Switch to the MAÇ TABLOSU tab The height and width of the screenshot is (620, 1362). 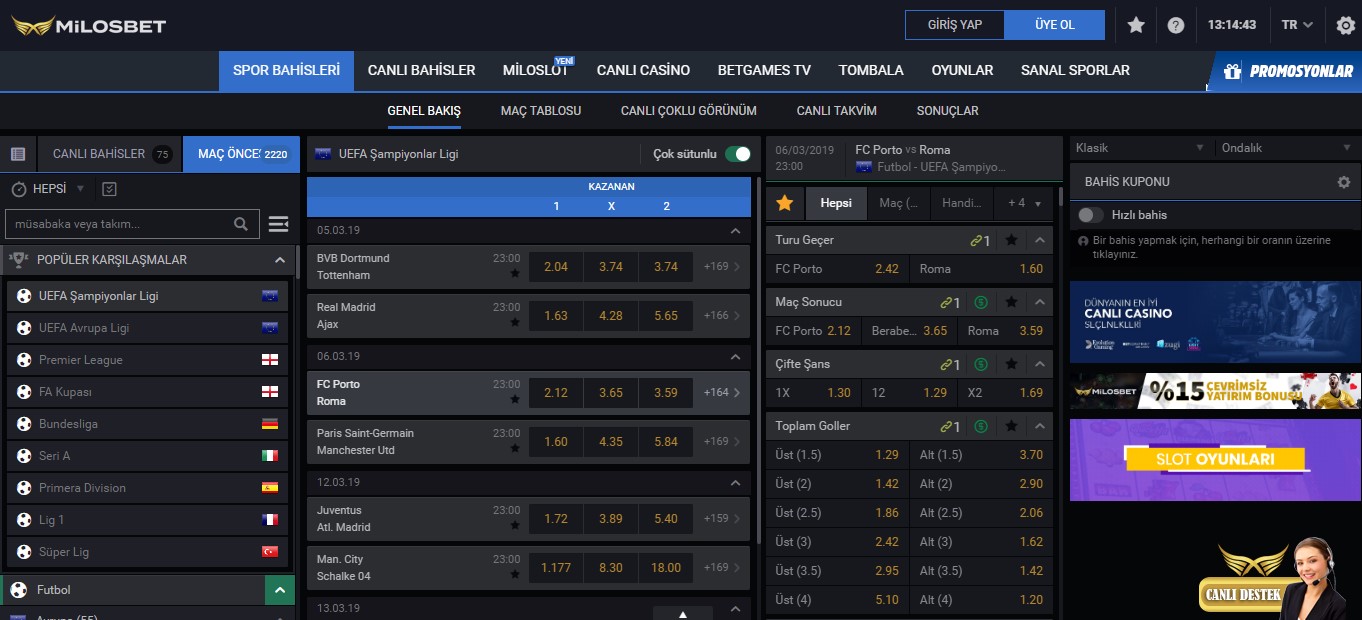coord(541,111)
